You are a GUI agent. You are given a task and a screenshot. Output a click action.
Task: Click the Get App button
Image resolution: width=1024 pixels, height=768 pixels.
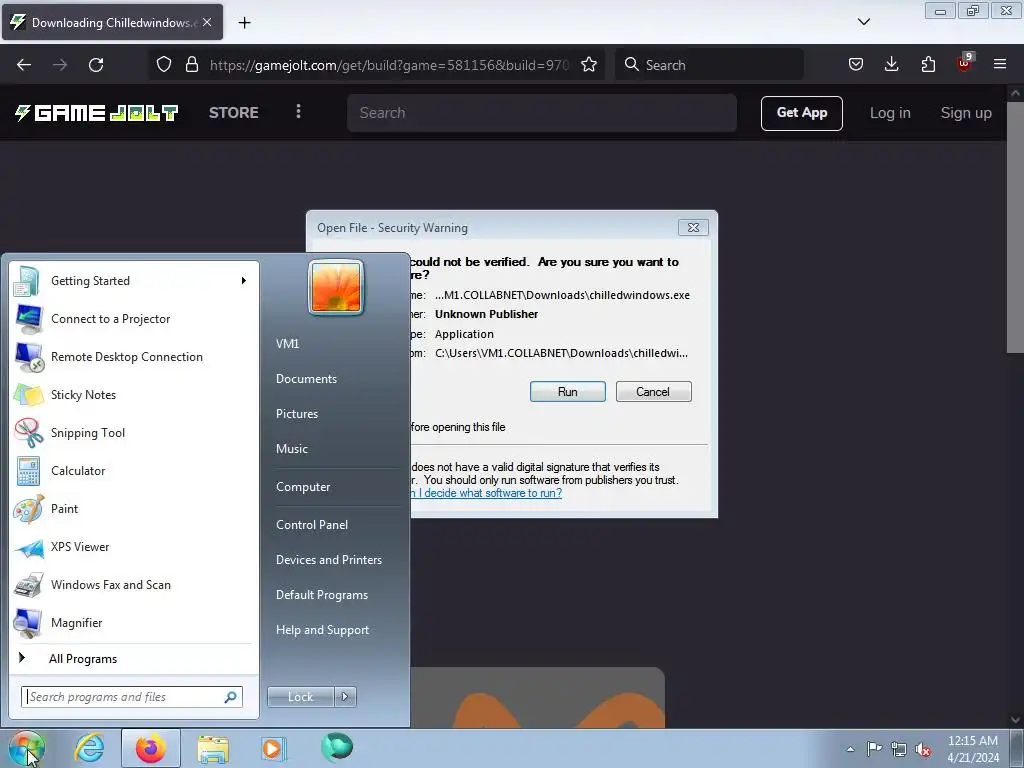click(x=801, y=113)
